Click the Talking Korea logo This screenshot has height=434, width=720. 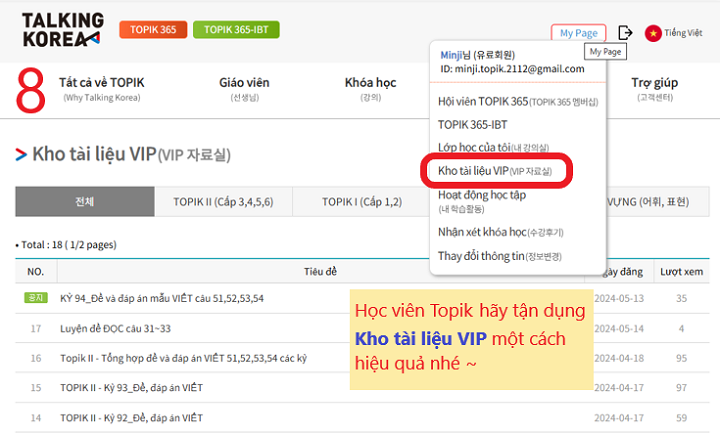[62, 29]
